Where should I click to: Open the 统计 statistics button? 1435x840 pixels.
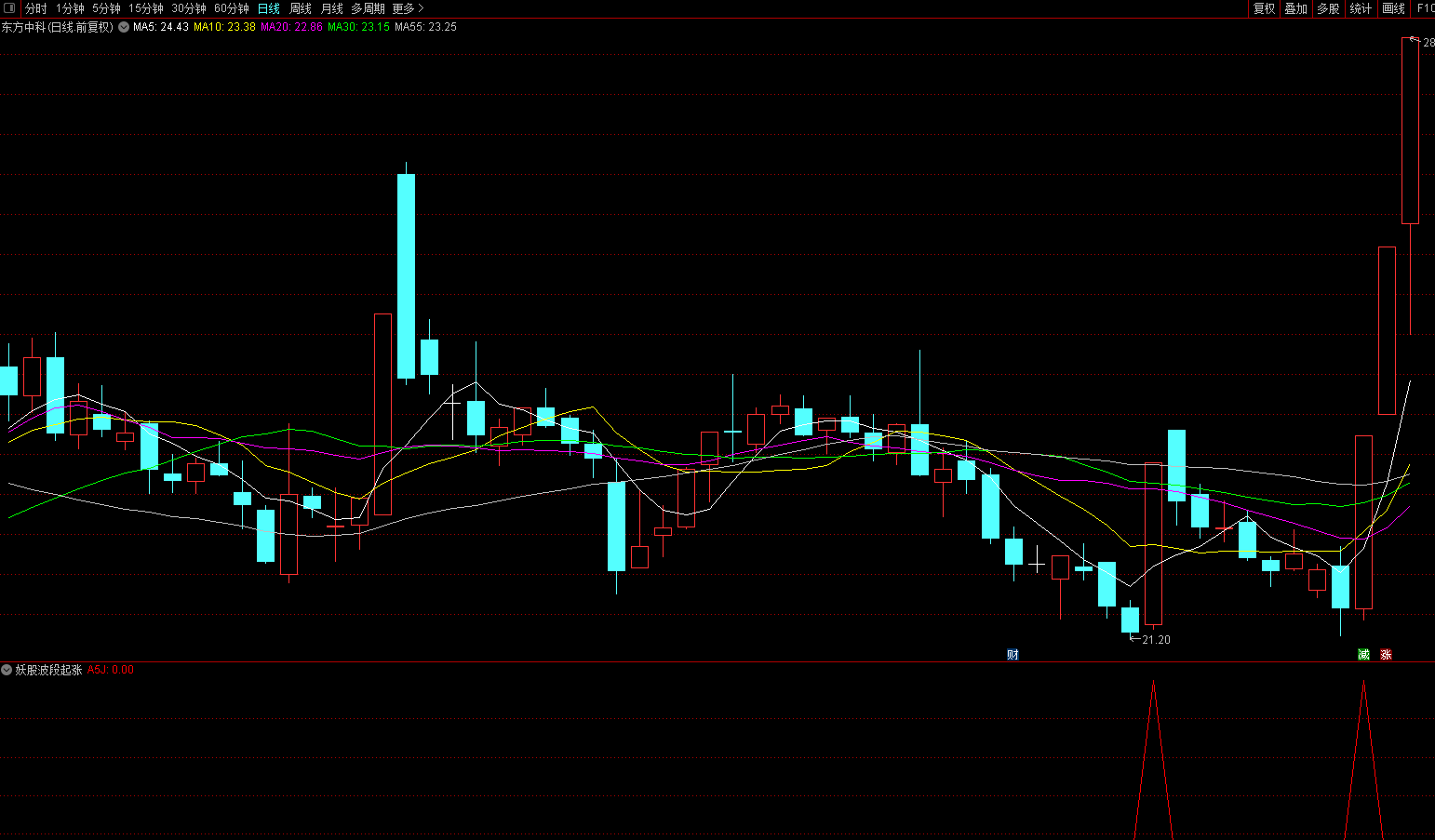point(1361,8)
